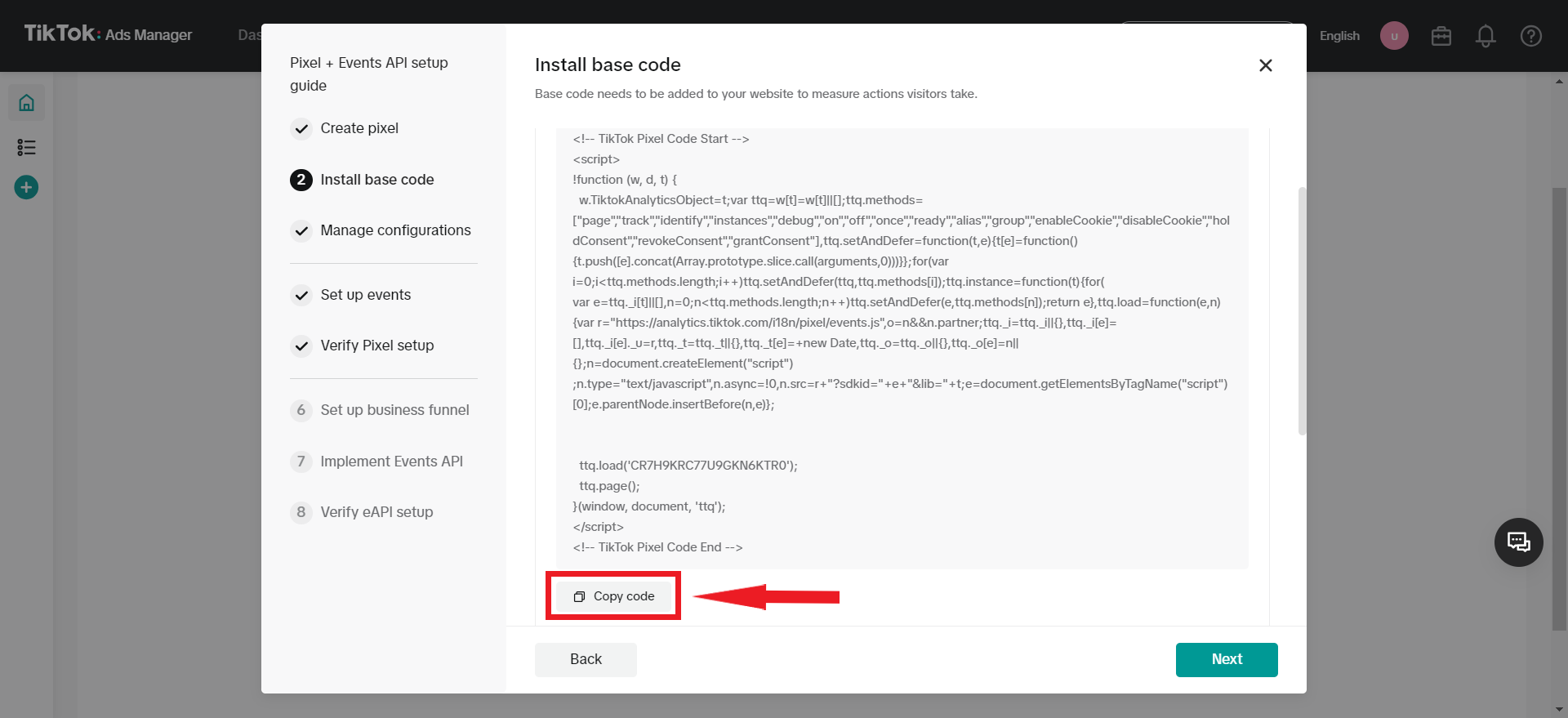
Task: Click the base code description sentence
Action: point(756,94)
